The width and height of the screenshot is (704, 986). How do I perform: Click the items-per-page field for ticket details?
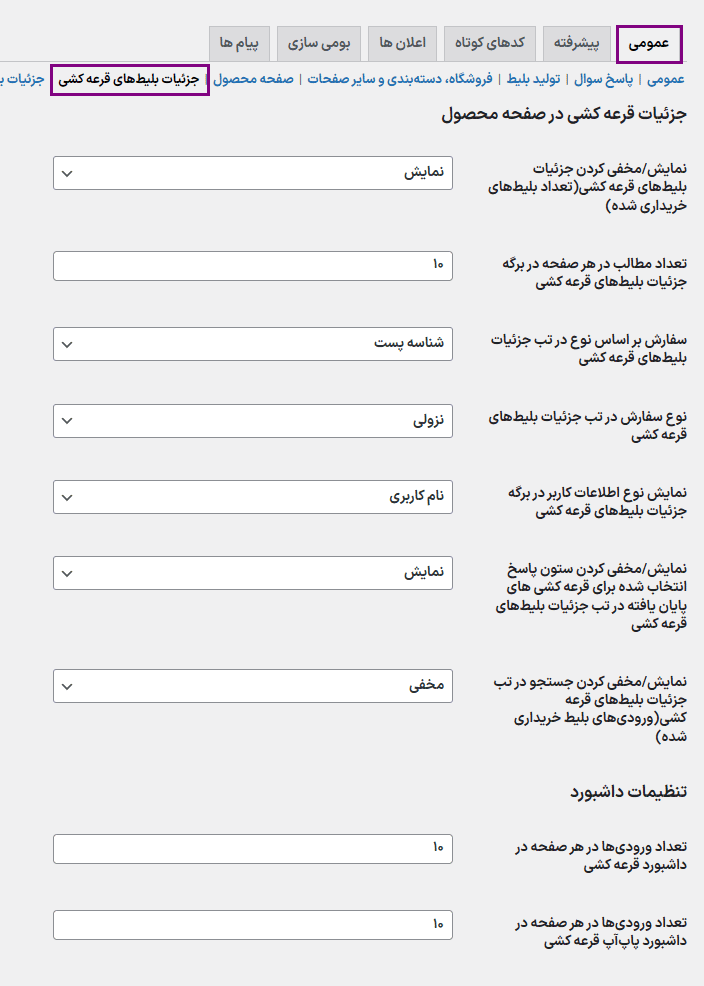[253, 265]
